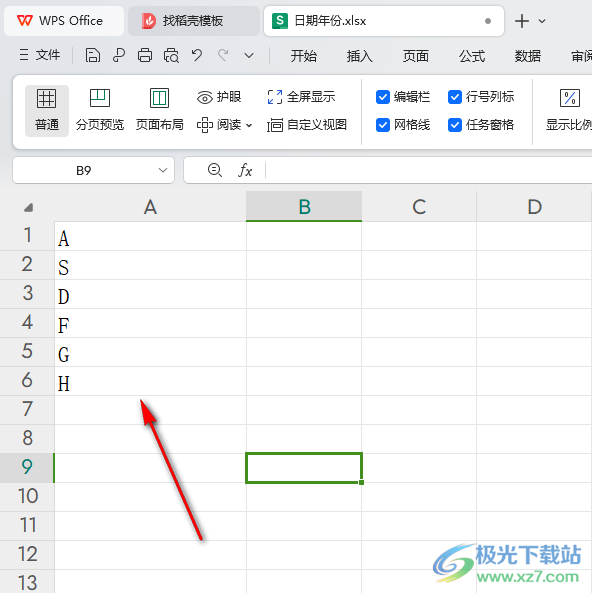Click the Print icon

coord(145,56)
